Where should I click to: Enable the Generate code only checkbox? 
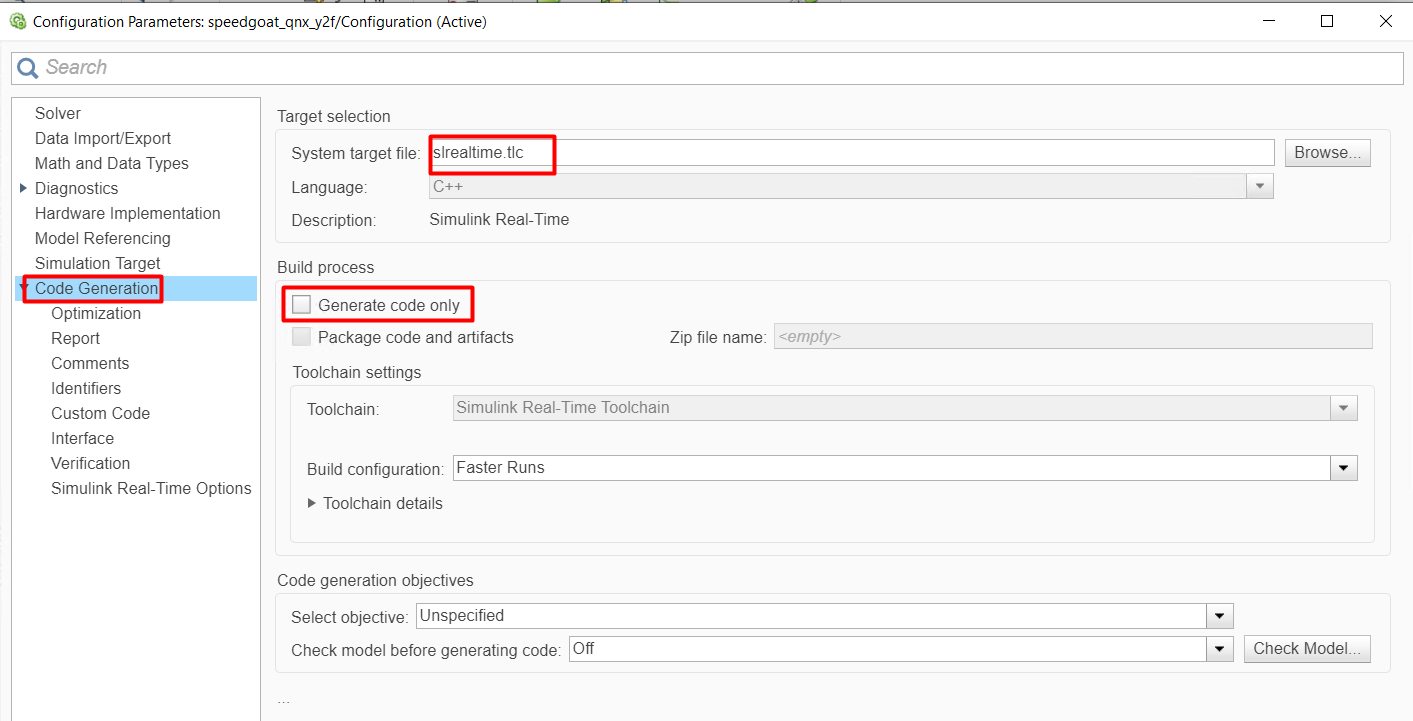[x=302, y=305]
